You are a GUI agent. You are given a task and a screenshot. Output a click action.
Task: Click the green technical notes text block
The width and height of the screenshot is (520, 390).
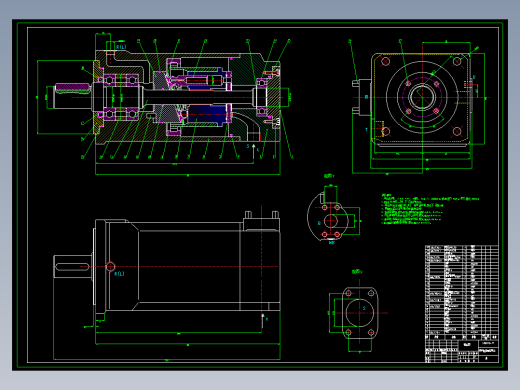click(x=430, y=209)
